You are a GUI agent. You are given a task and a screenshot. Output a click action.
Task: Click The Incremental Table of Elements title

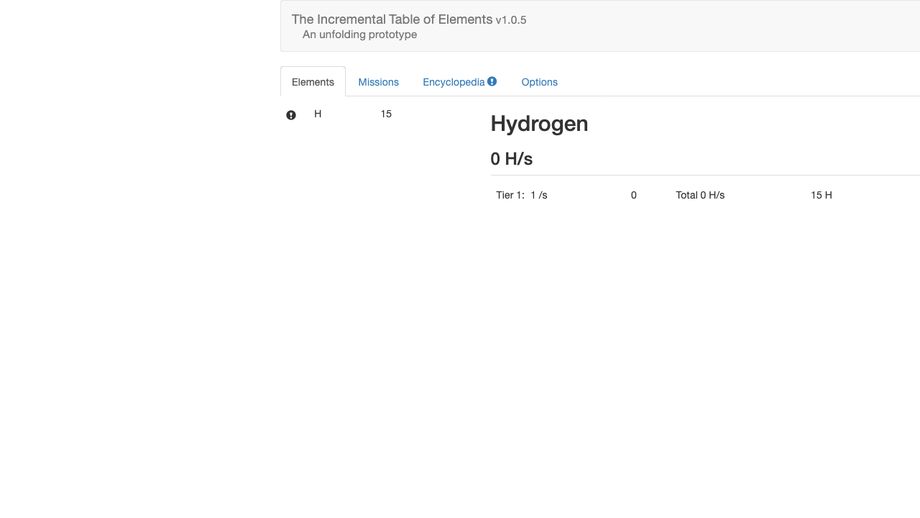pos(392,19)
